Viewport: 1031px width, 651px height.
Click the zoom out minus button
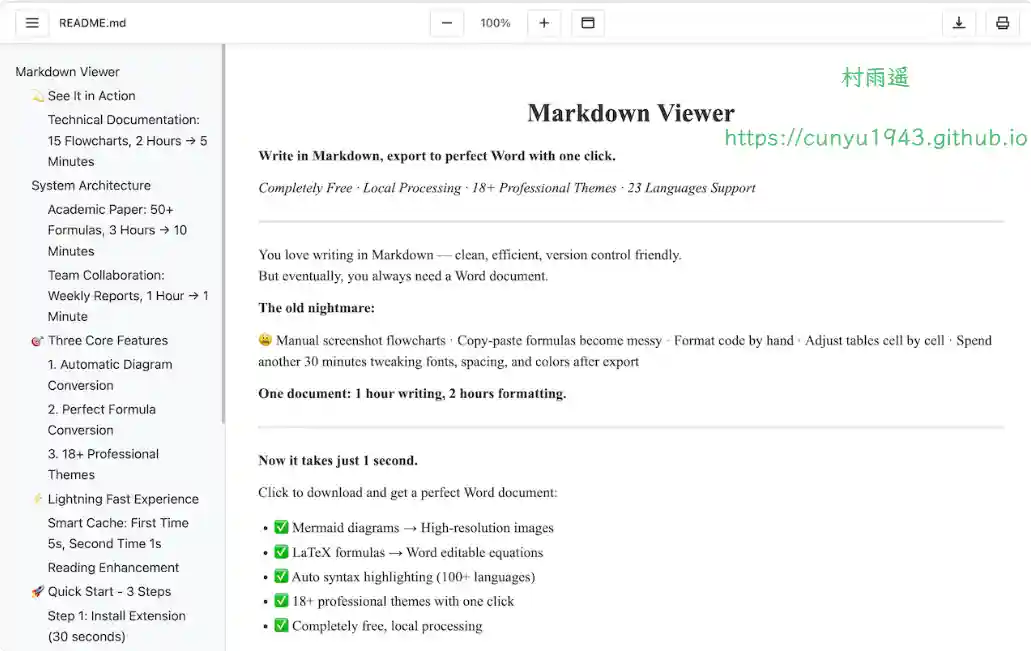tap(447, 23)
